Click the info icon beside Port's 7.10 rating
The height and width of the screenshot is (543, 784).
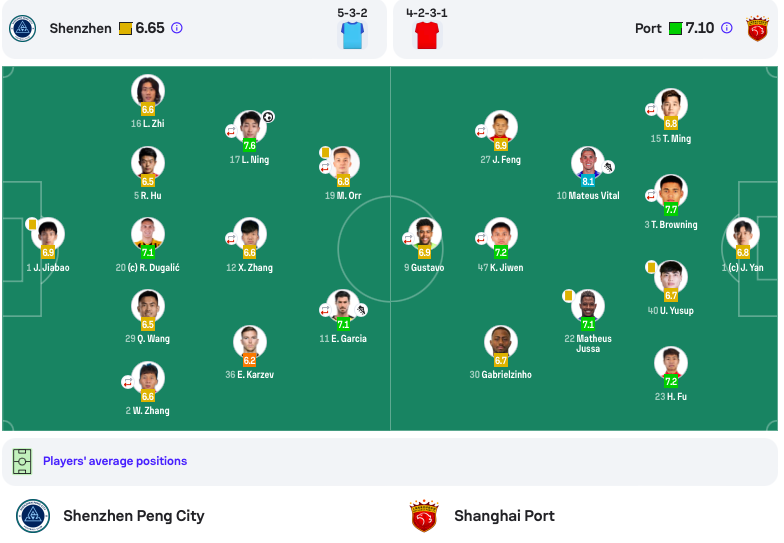(x=726, y=28)
